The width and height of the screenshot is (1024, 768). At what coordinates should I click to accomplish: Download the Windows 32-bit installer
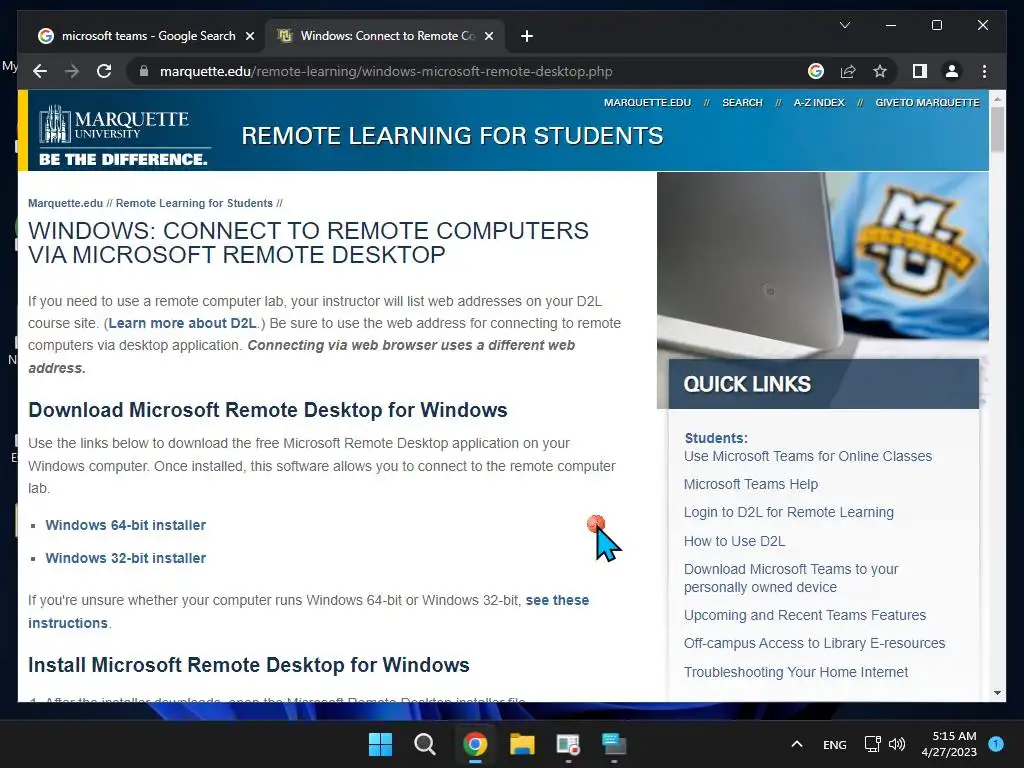(x=125, y=558)
